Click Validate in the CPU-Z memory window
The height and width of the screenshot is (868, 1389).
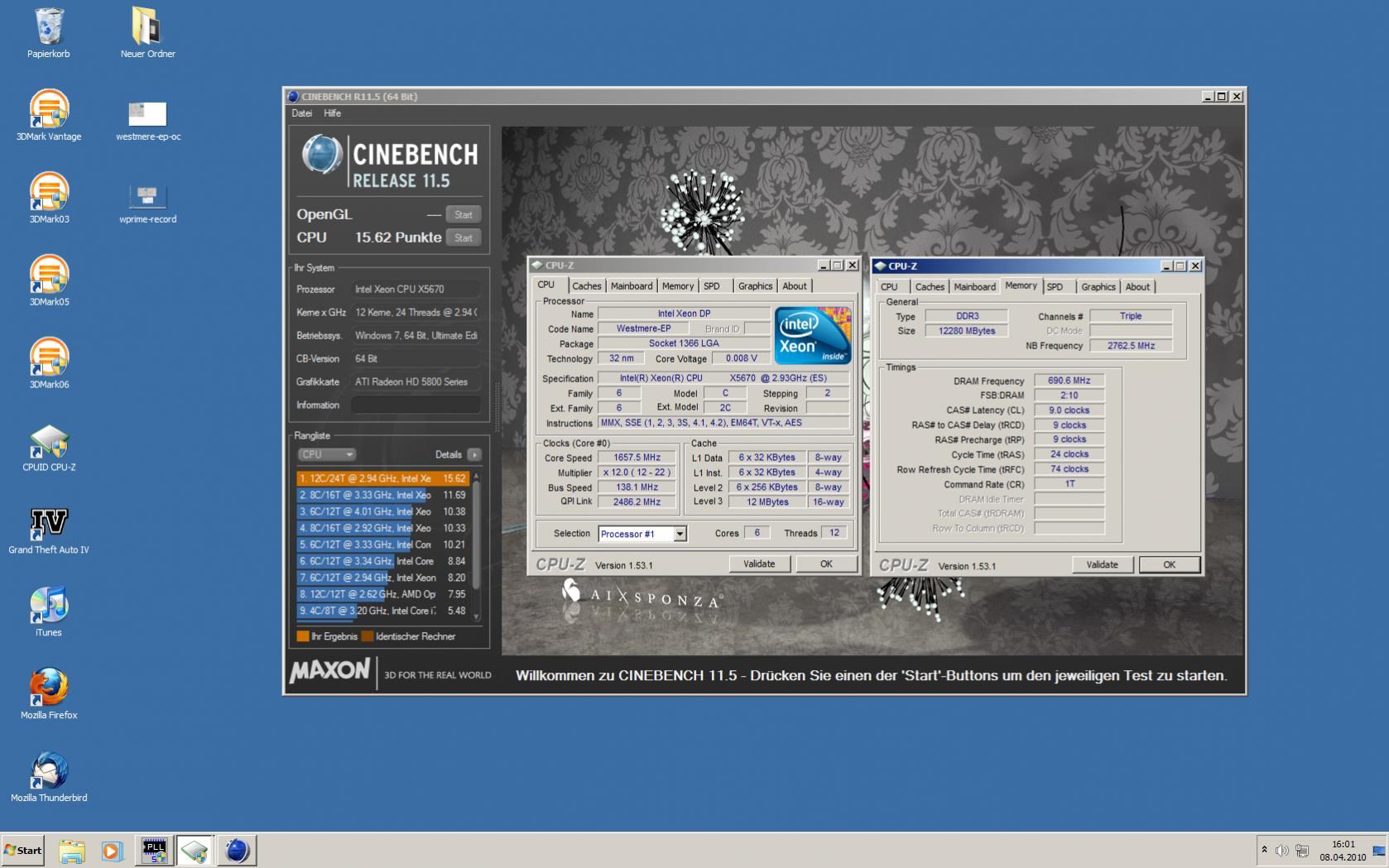1102,565
